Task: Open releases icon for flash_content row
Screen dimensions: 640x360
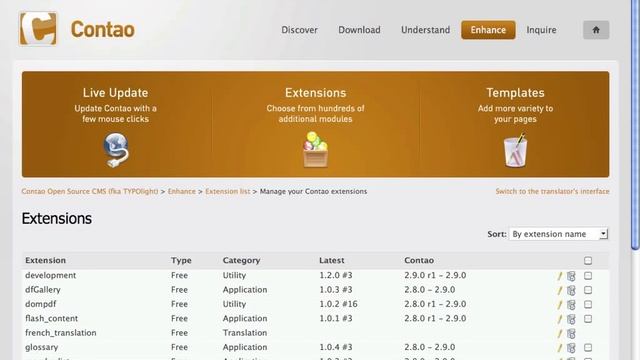Action: point(571,319)
